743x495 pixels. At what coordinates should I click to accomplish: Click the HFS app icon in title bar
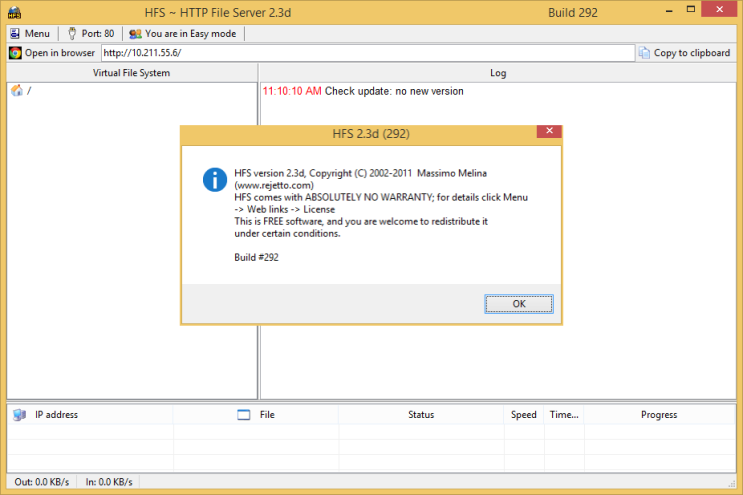click(x=15, y=12)
